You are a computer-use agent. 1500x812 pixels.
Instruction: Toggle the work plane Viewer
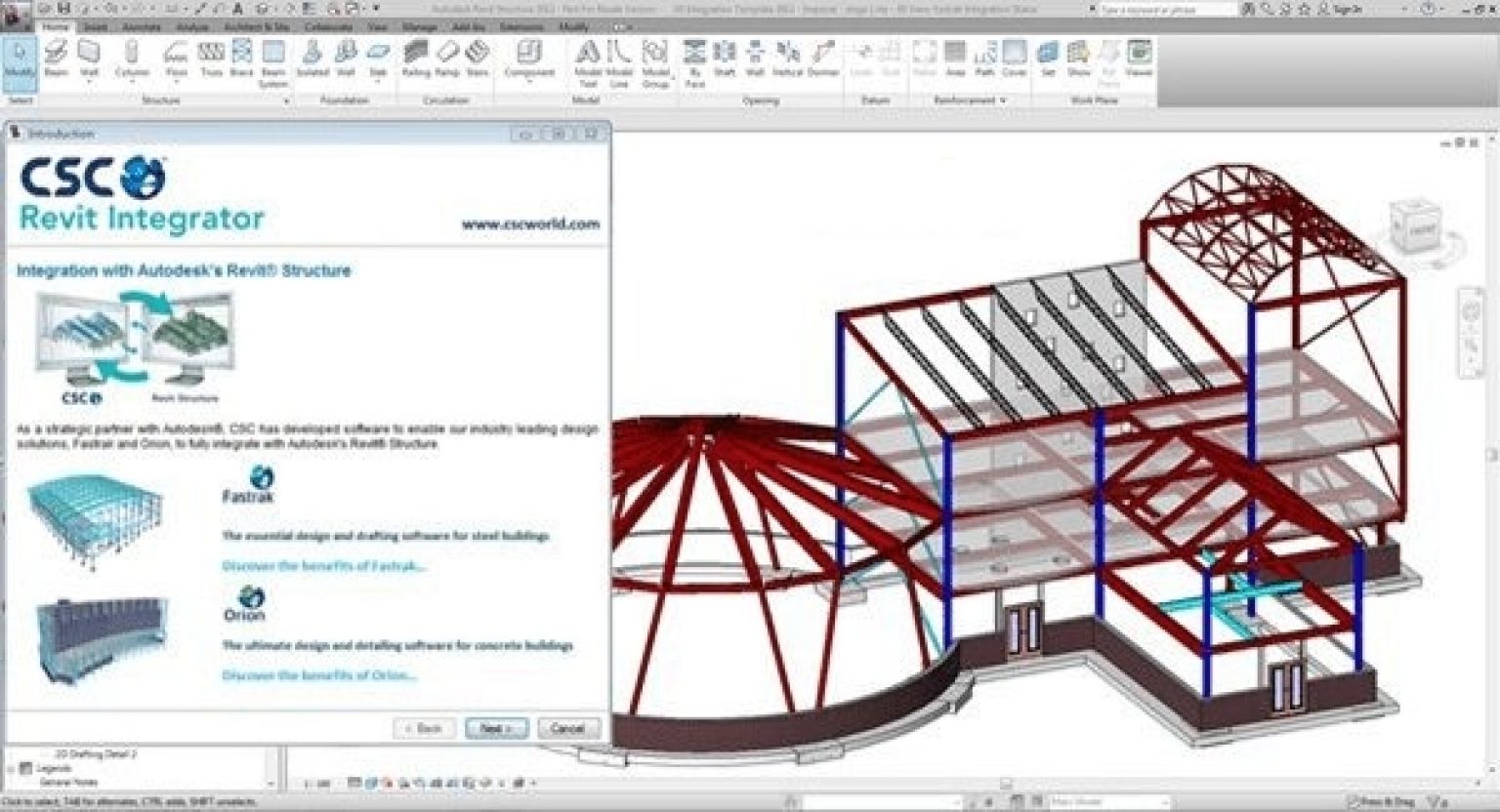(x=1139, y=59)
